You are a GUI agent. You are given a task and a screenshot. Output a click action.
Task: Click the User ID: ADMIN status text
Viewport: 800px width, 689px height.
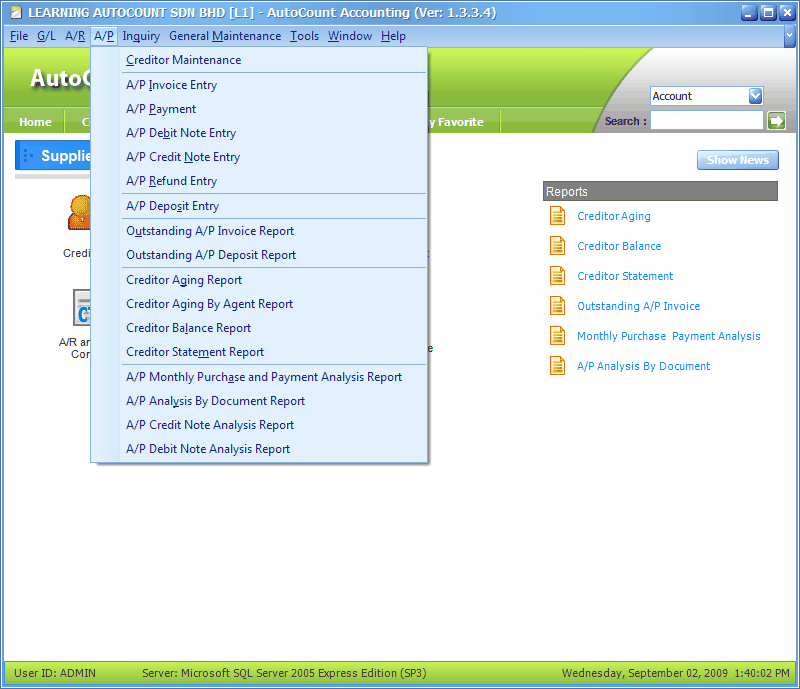pyautogui.click(x=55, y=673)
